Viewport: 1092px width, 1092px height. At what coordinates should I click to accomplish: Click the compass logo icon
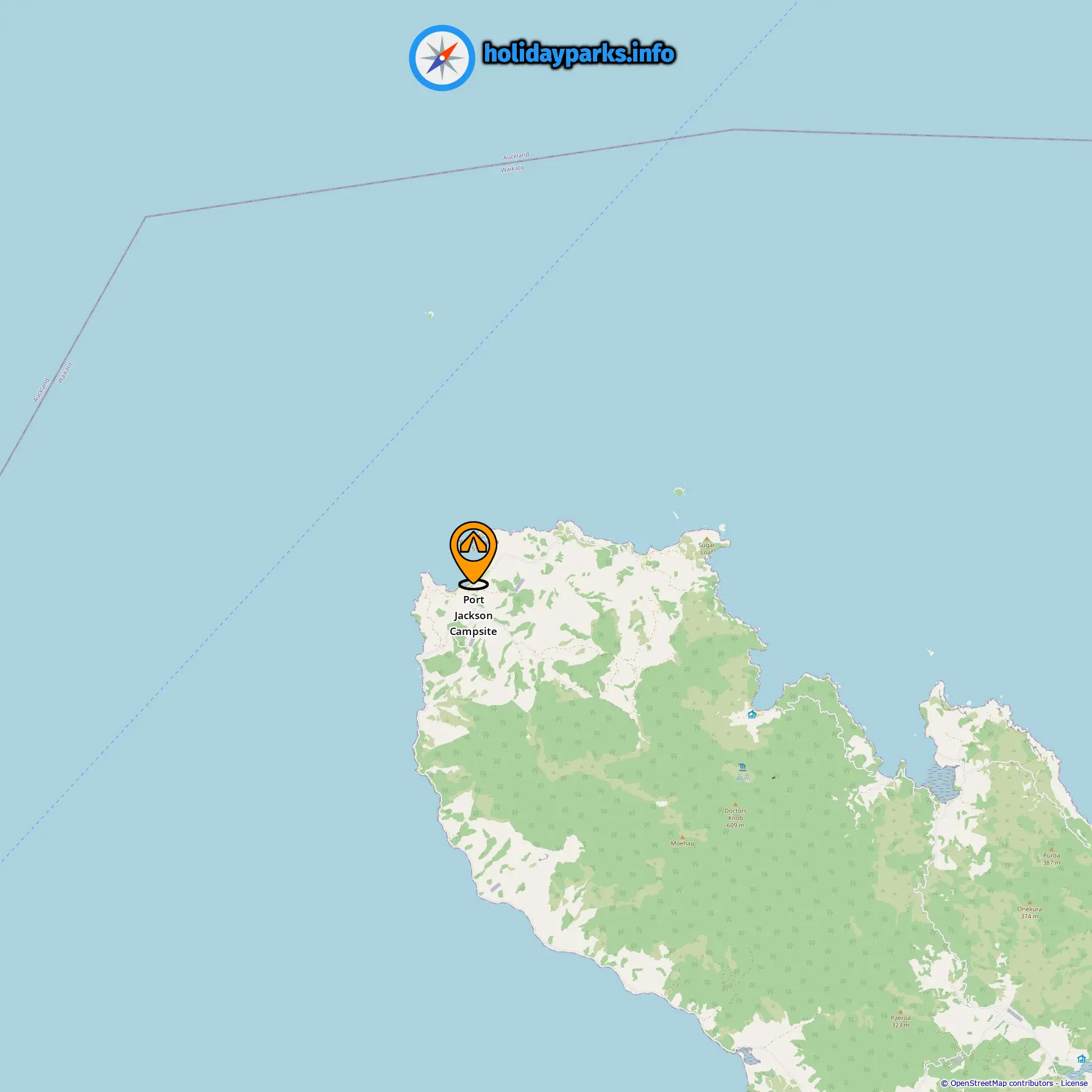click(442, 58)
